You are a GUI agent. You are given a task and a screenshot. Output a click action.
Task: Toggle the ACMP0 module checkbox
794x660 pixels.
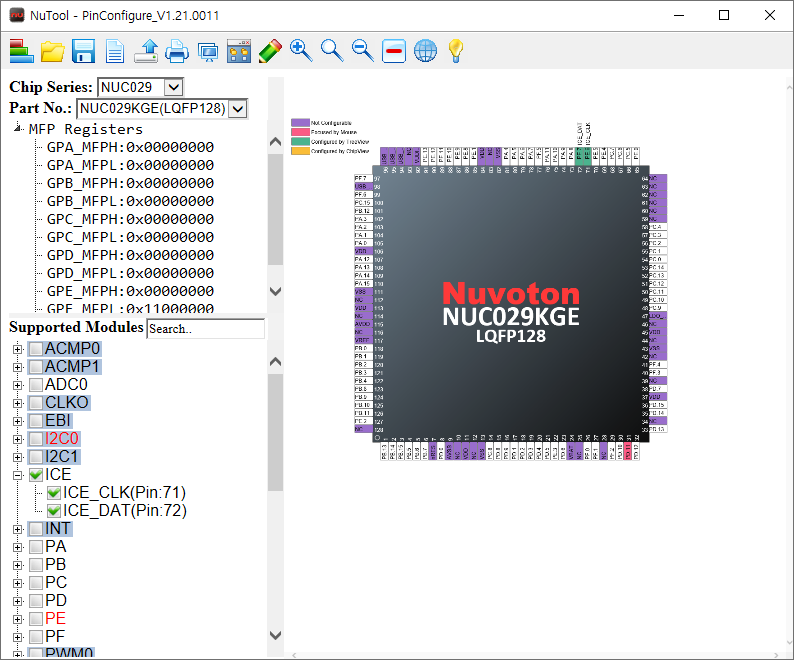[36, 349]
